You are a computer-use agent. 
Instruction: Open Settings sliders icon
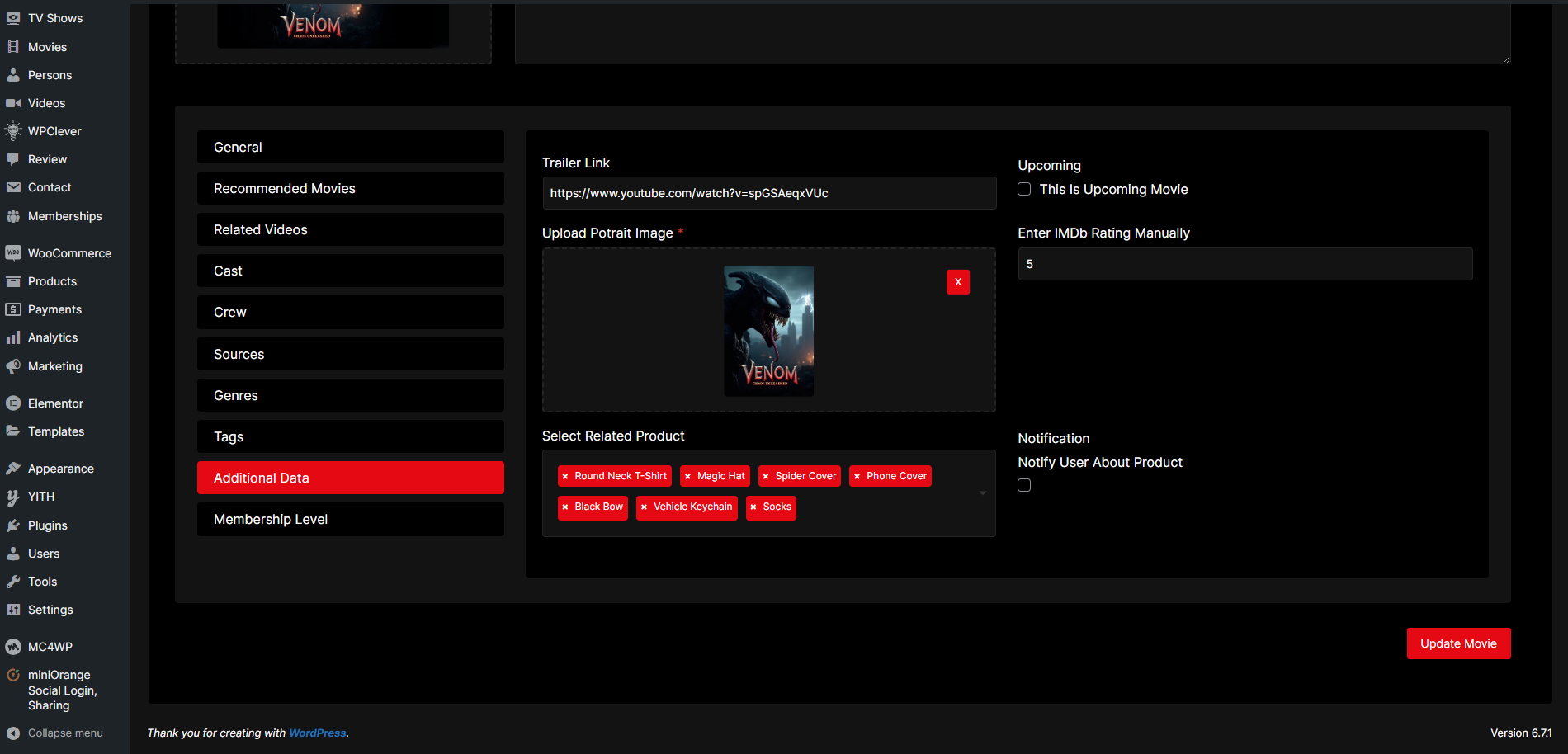pyautogui.click(x=13, y=610)
